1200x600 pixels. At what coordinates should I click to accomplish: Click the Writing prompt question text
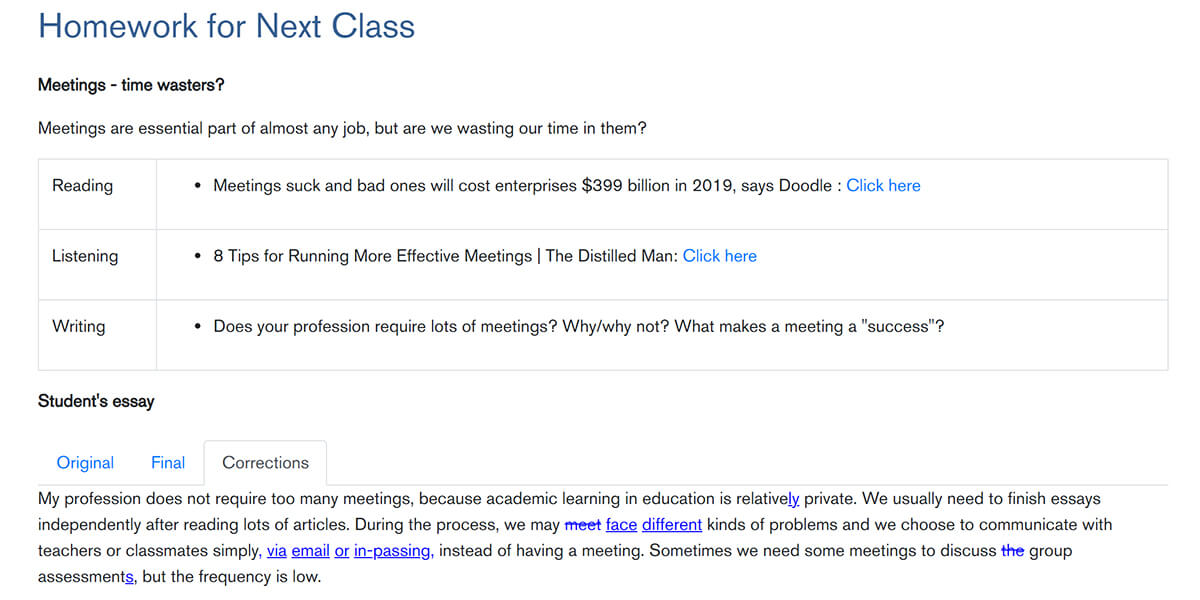click(579, 326)
